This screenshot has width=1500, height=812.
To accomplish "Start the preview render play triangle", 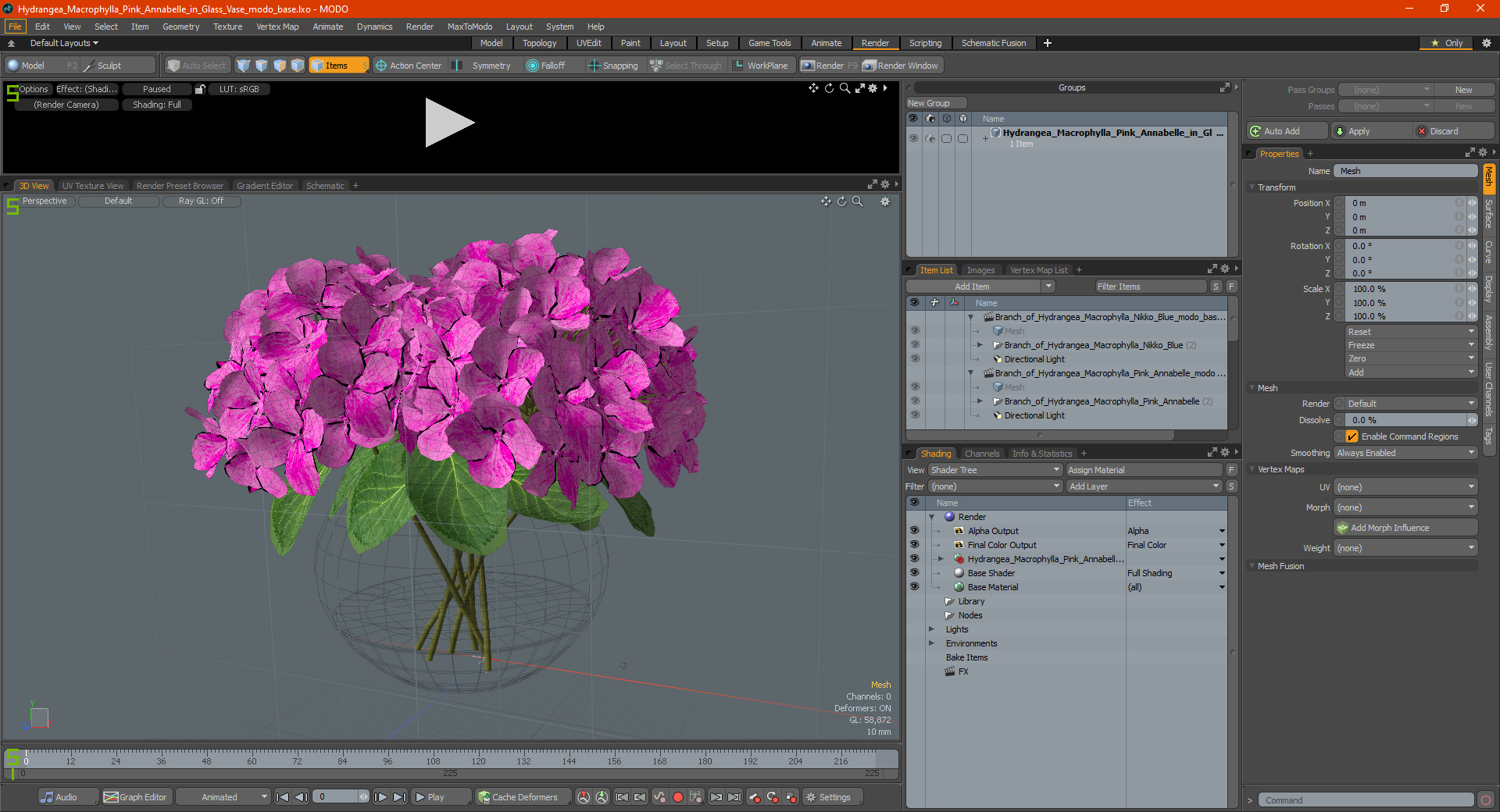I will 448,123.
